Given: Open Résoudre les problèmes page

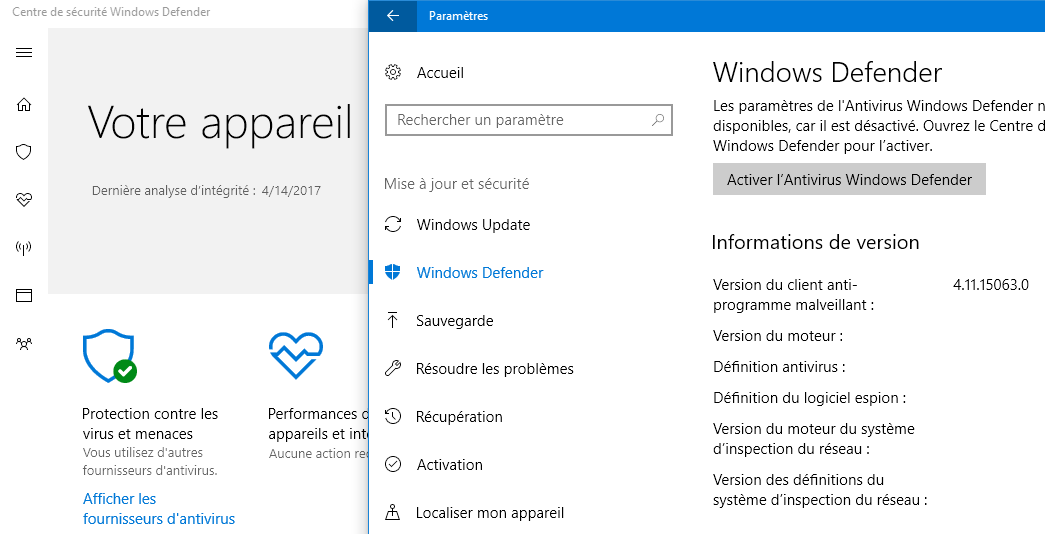Looking at the screenshot, I should (x=495, y=369).
